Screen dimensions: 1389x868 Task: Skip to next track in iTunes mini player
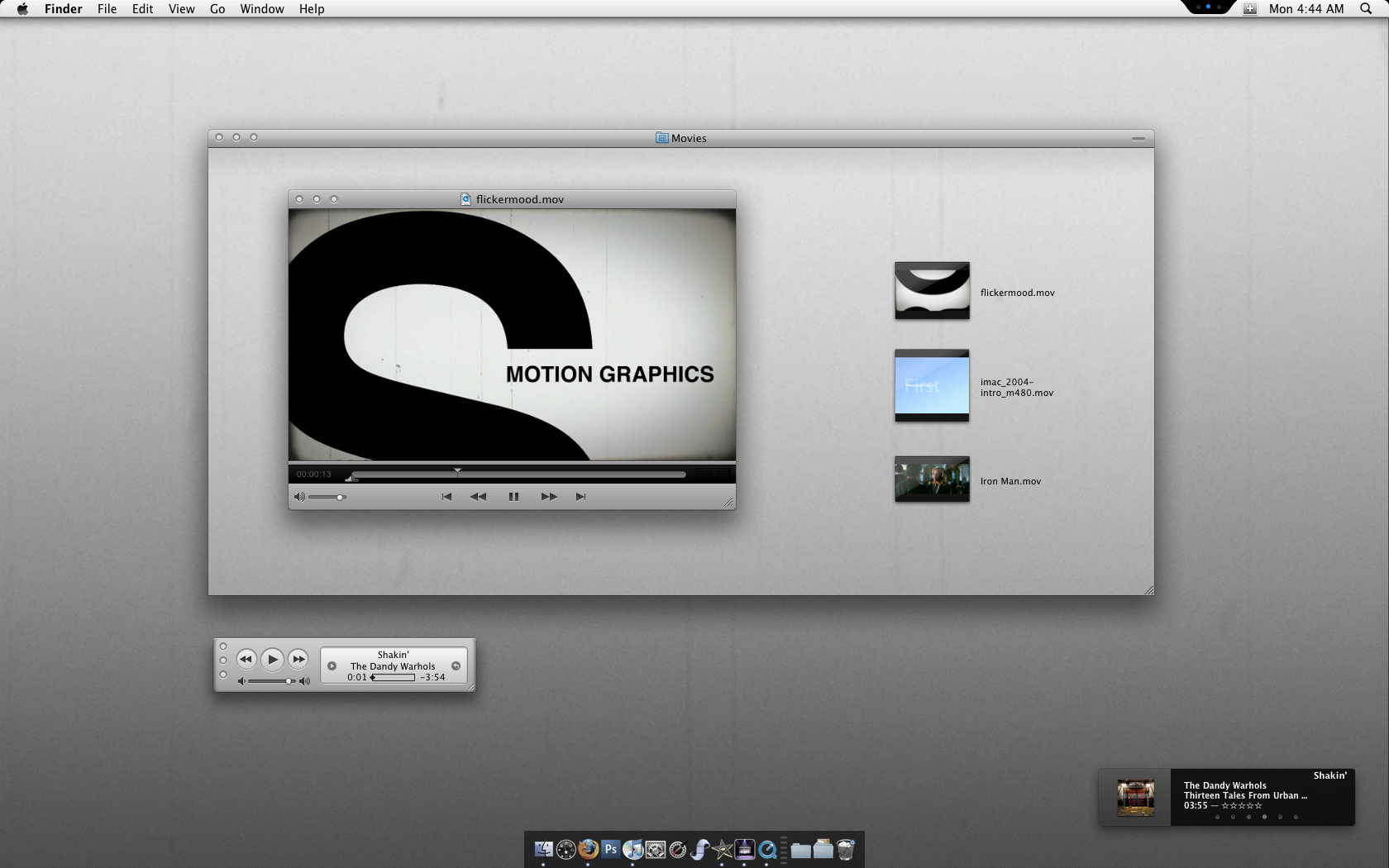tap(298, 659)
